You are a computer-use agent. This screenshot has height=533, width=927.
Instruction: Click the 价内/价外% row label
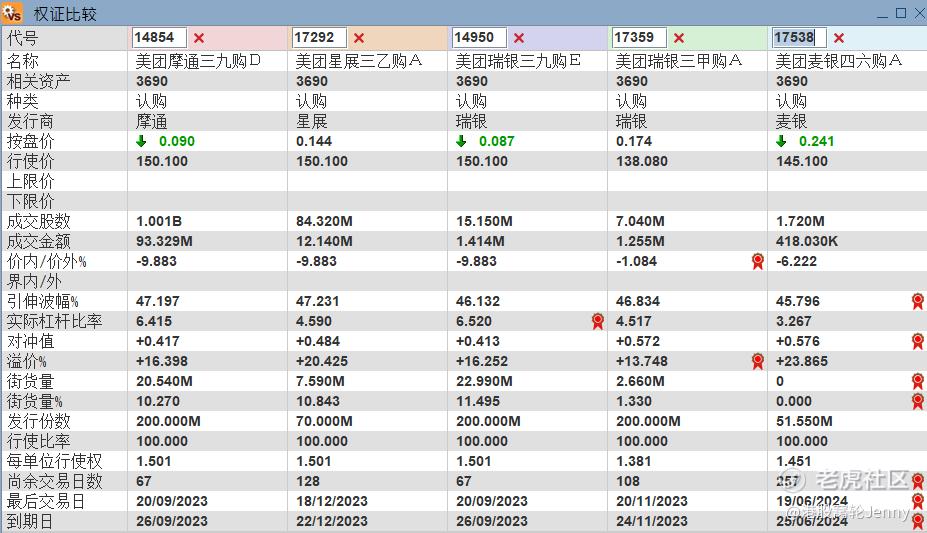pyautogui.click(x=46, y=262)
